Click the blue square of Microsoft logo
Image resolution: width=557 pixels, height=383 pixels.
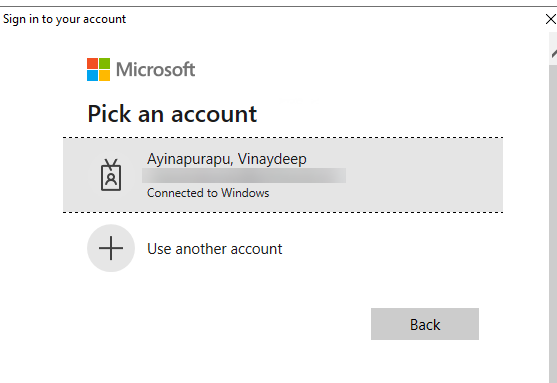tap(92, 75)
